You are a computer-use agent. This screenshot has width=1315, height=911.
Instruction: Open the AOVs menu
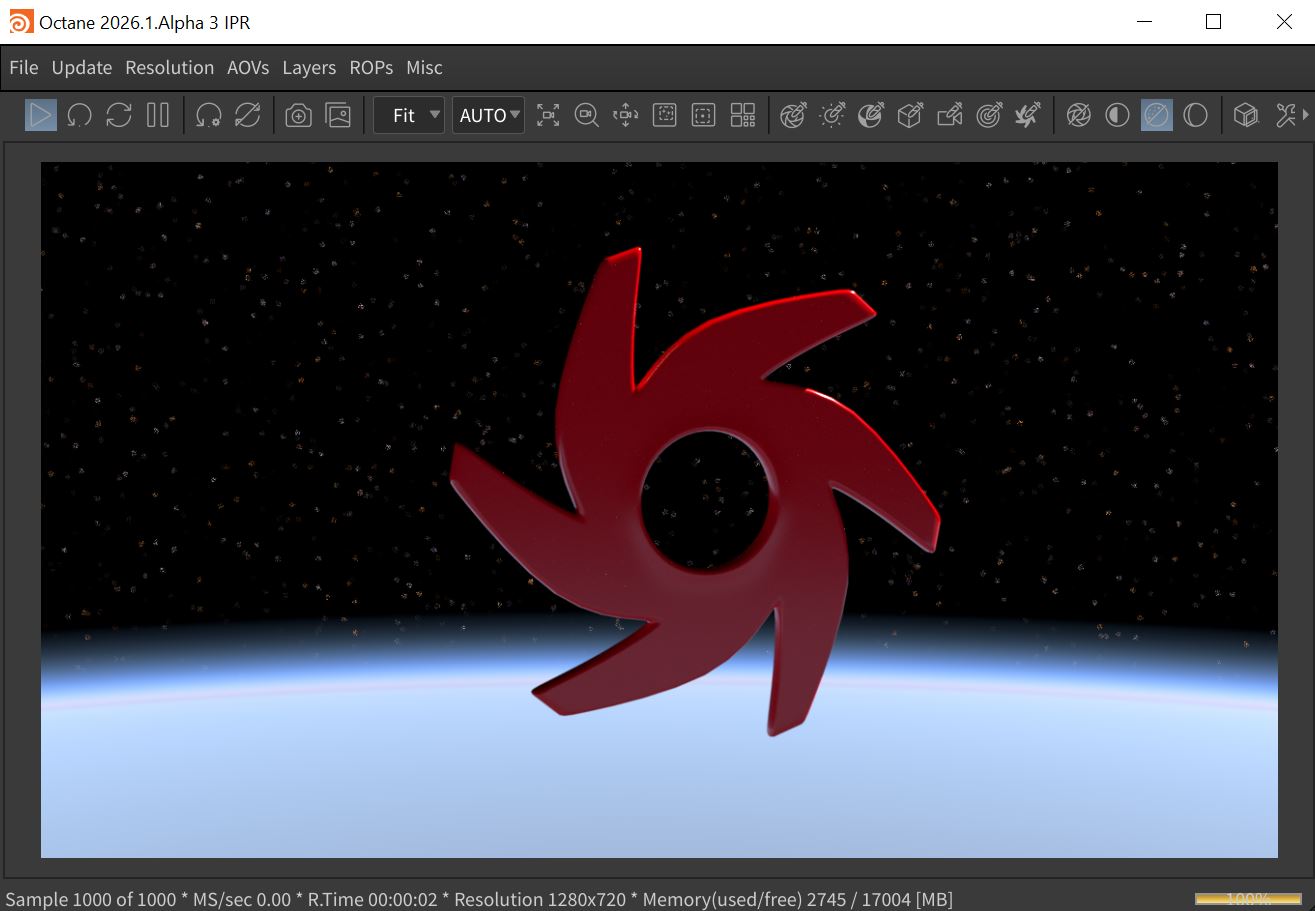(248, 68)
